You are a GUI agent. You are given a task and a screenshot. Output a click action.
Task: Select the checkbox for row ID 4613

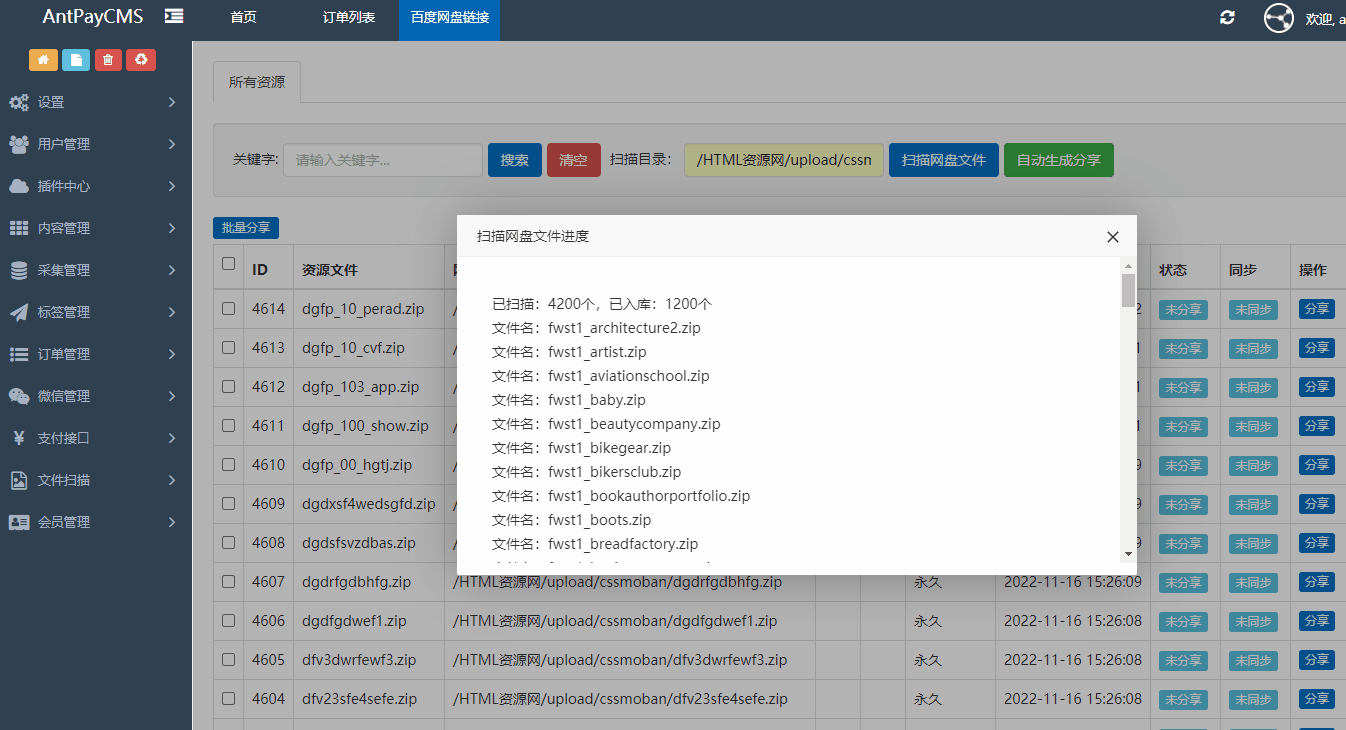tap(229, 348)
